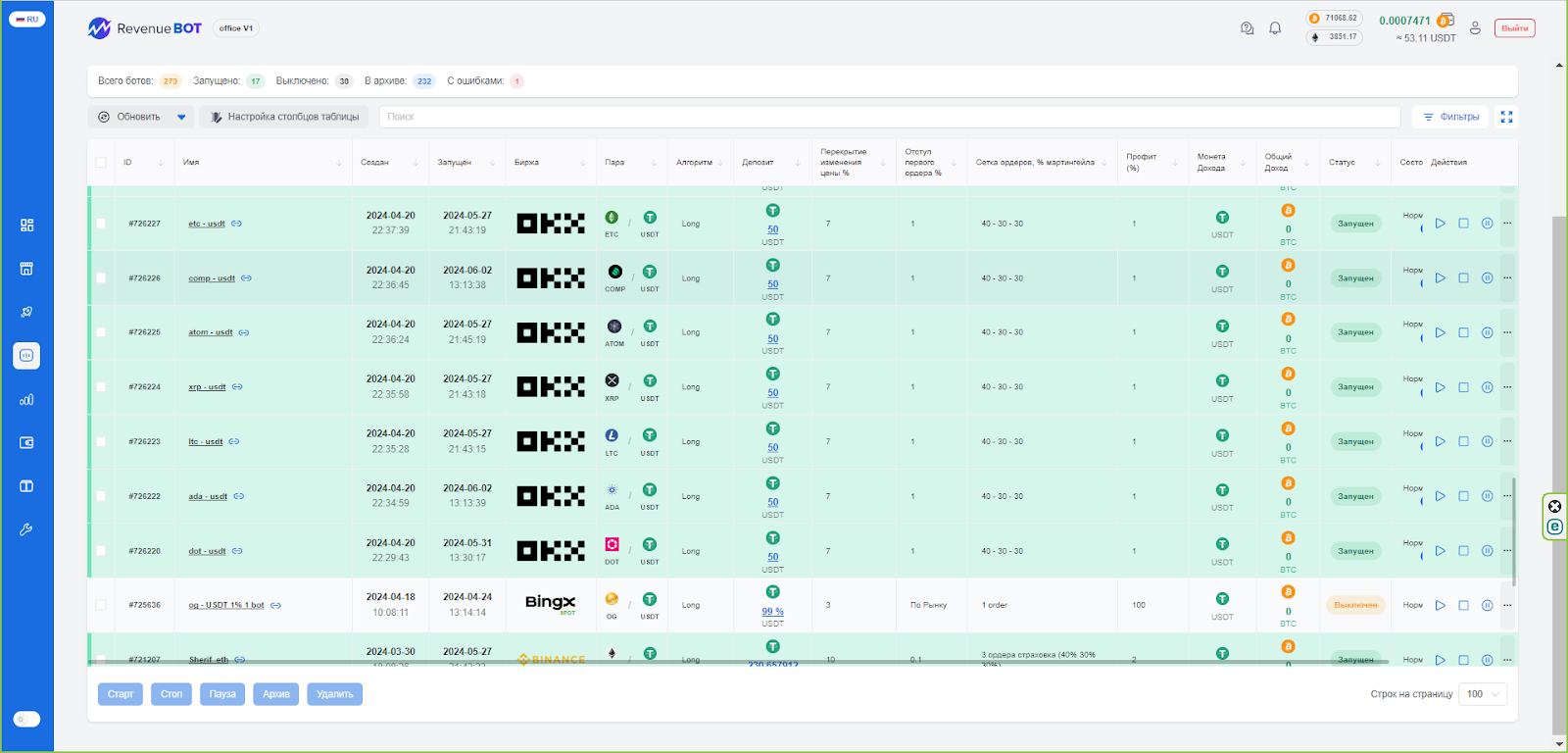Viewport: 1568px width, 753px height.
Task: Select checkbox for og - USDT 1% 1 bot
Action: click(101, 605)
